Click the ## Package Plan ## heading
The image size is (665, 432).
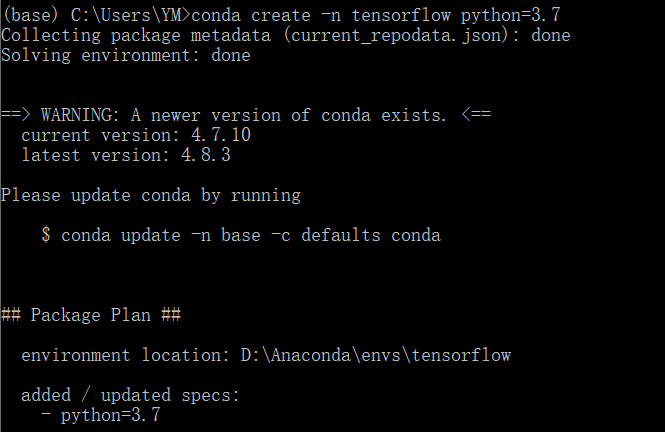tap(91, 315)
